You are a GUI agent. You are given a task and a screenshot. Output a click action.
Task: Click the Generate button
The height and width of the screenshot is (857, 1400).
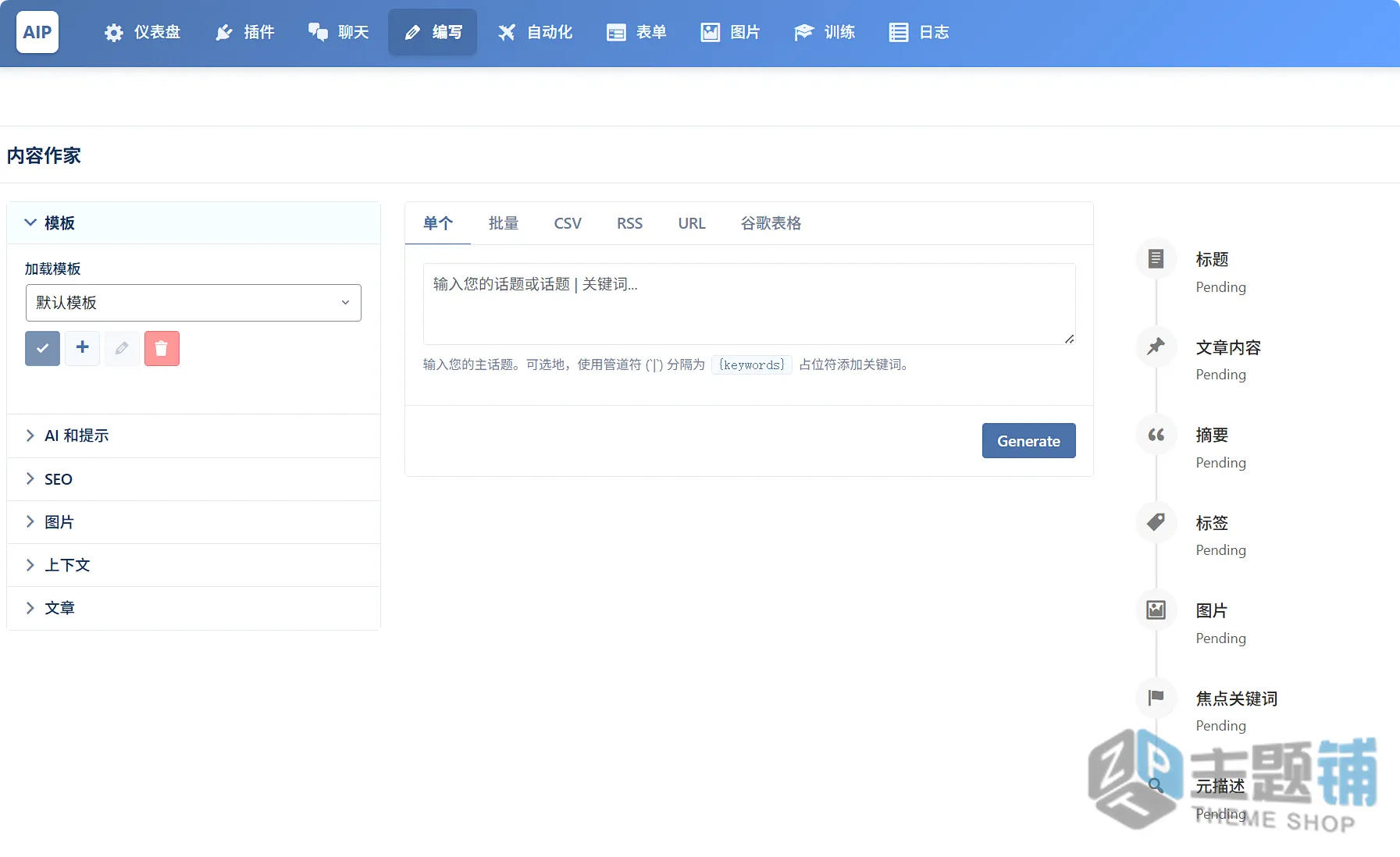[1028, 441]
